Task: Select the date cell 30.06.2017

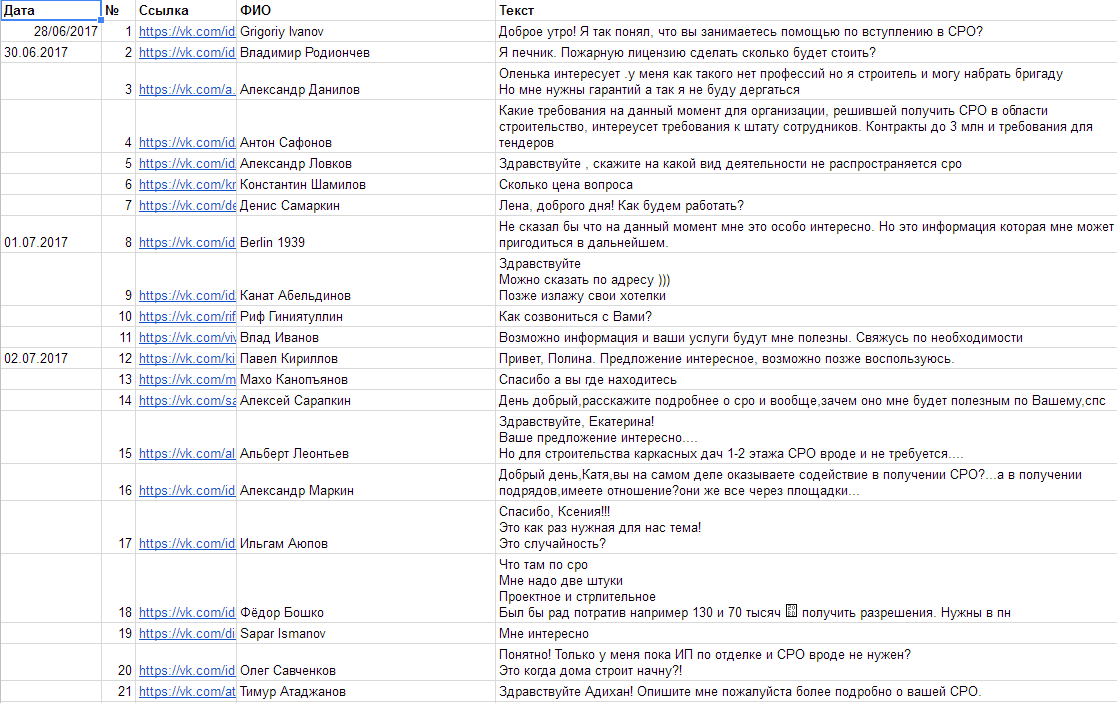Action: click(51, 53)
